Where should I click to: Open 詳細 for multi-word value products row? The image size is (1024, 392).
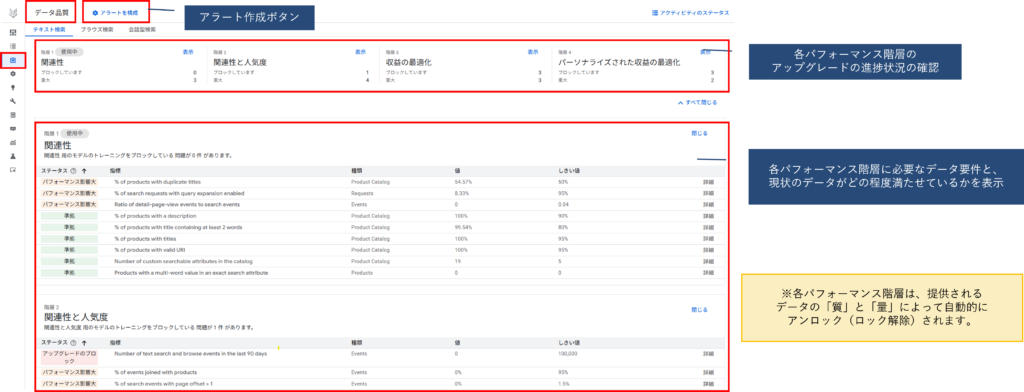(708, 272)
